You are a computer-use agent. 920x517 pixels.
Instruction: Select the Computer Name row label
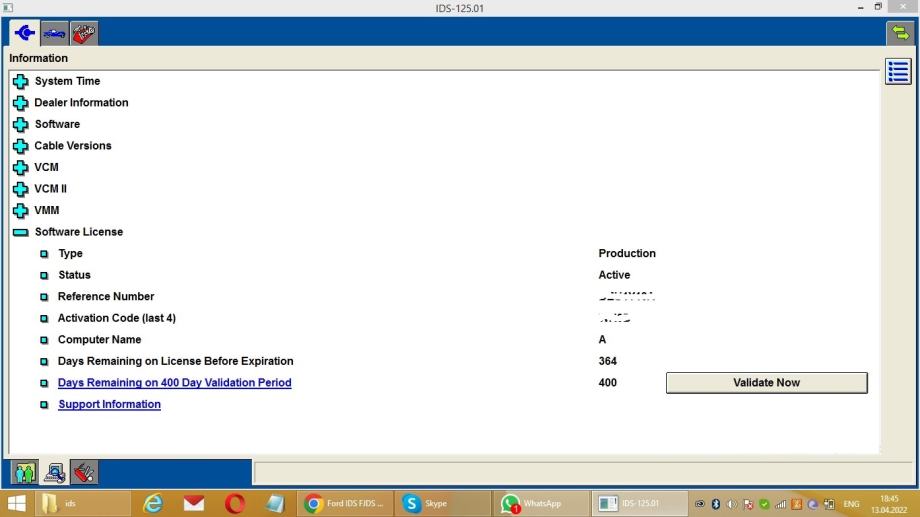(x=99, y=340)
